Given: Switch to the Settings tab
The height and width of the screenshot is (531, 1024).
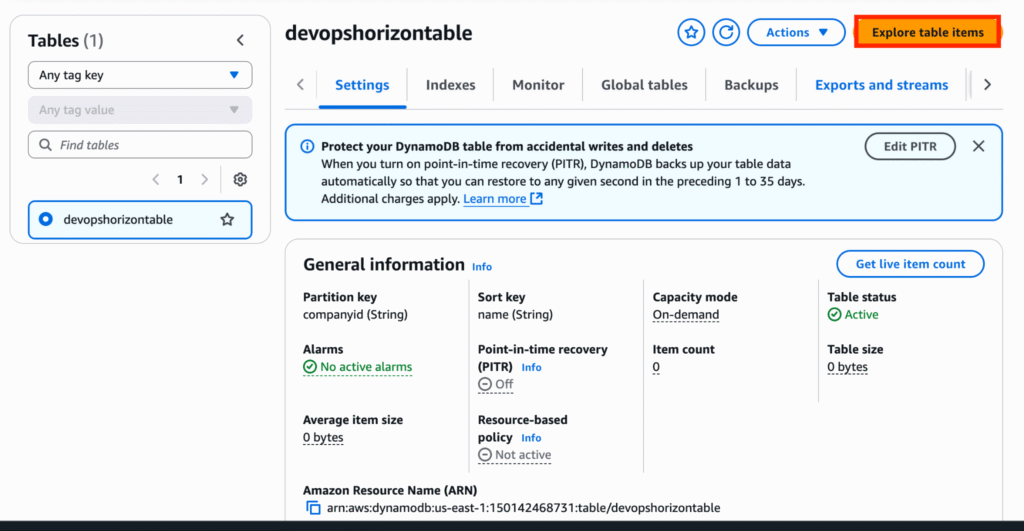Looking at the screenshot, I should pyautogui.click(x=362, y=85).
